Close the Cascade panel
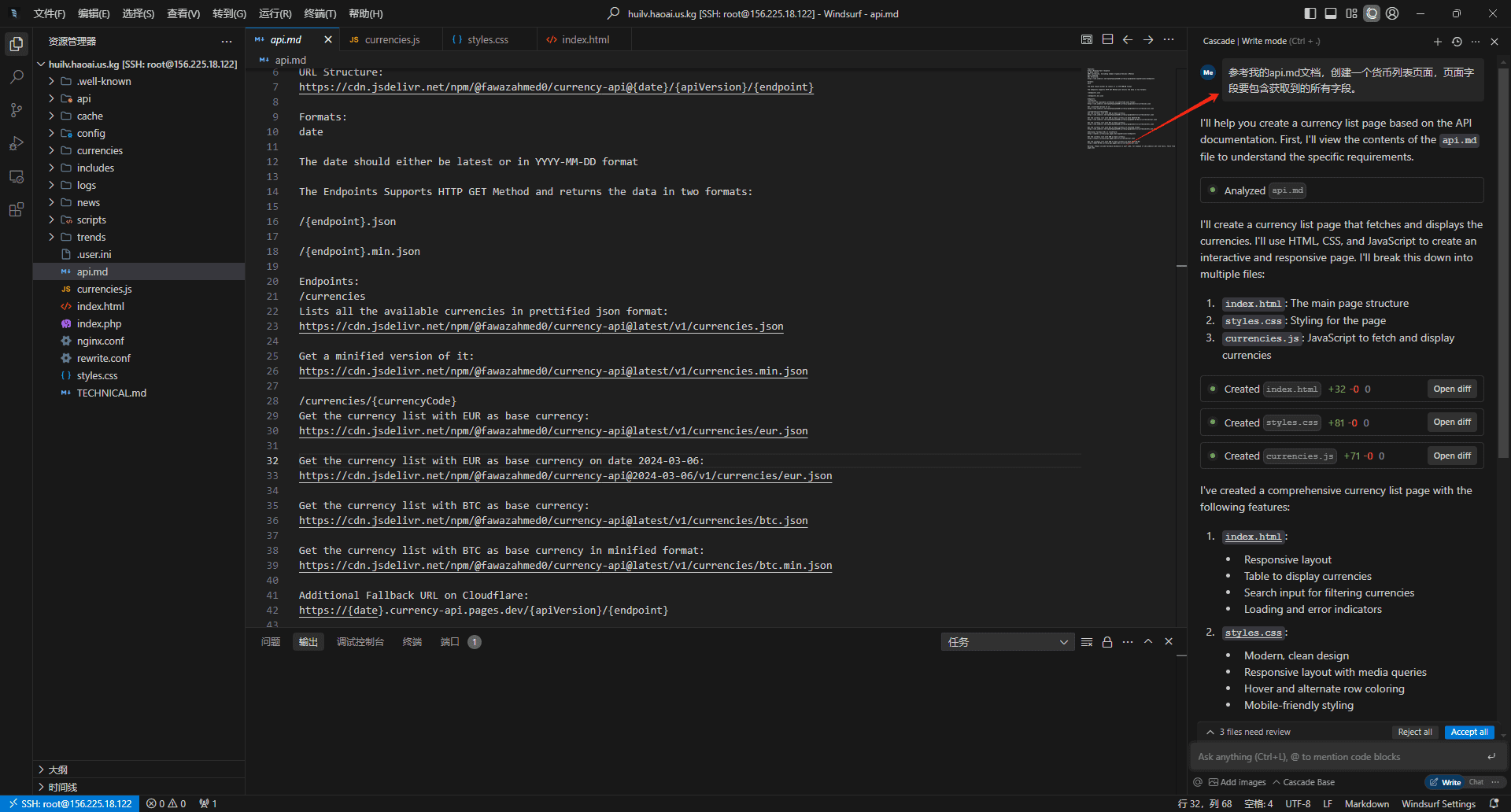 pos(1494,41)
